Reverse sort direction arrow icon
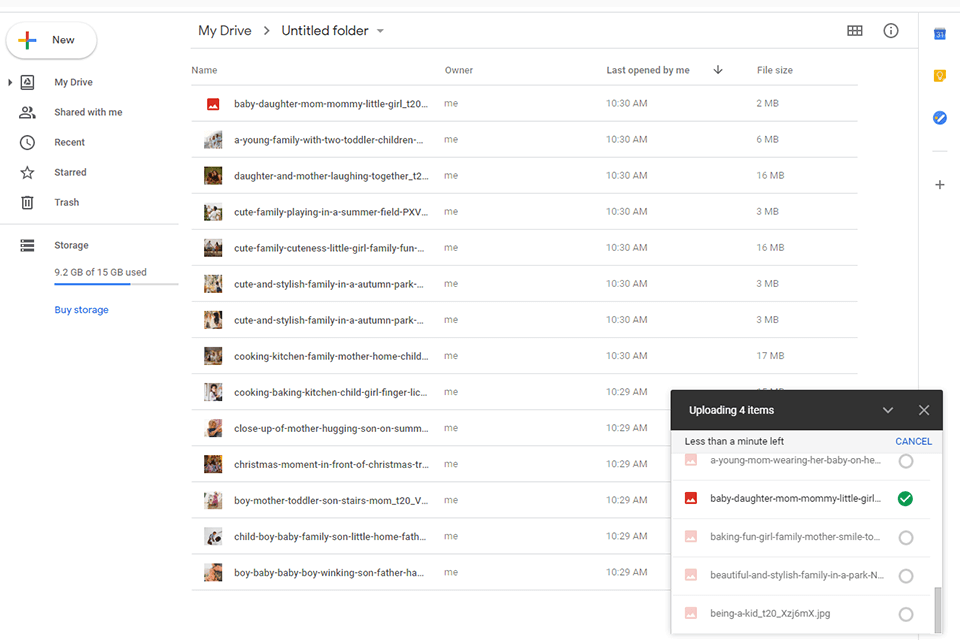 (718, 70)
